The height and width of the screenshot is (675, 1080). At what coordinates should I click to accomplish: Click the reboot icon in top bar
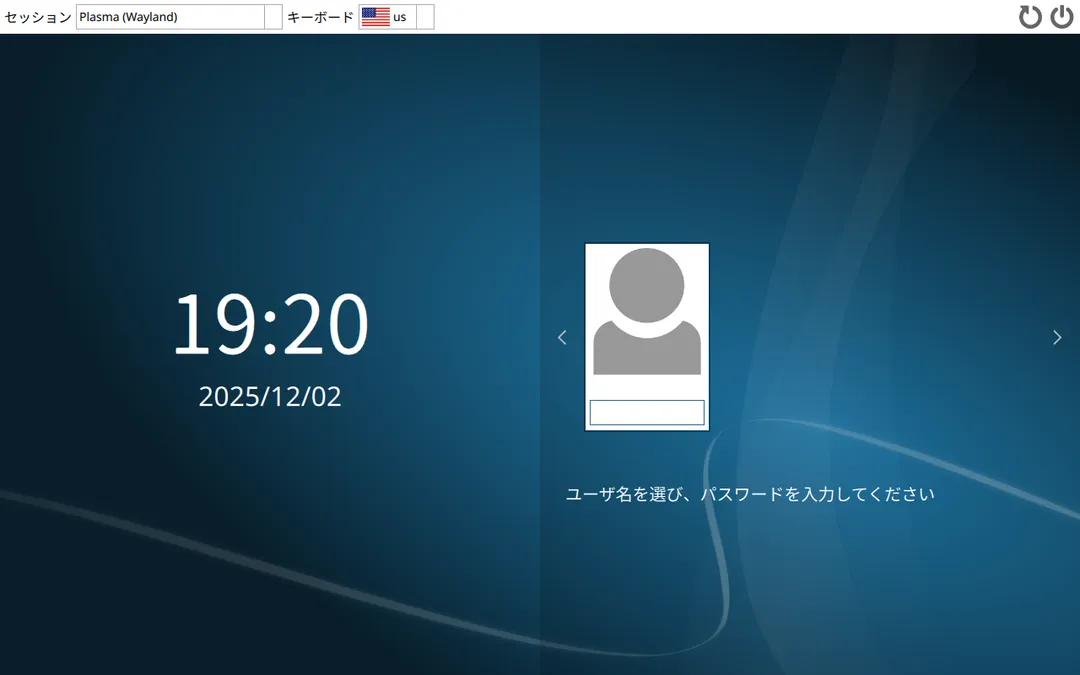point(1030,17)
